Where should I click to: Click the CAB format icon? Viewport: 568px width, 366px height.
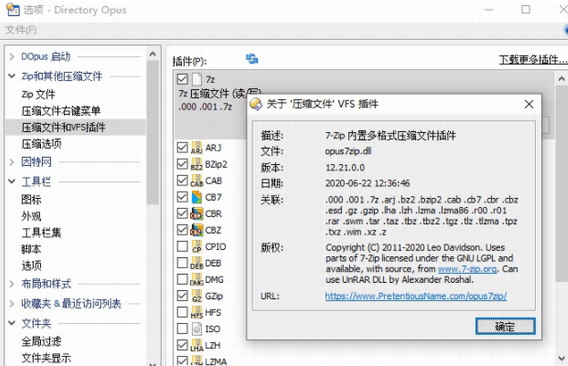(x=196, y=180)
